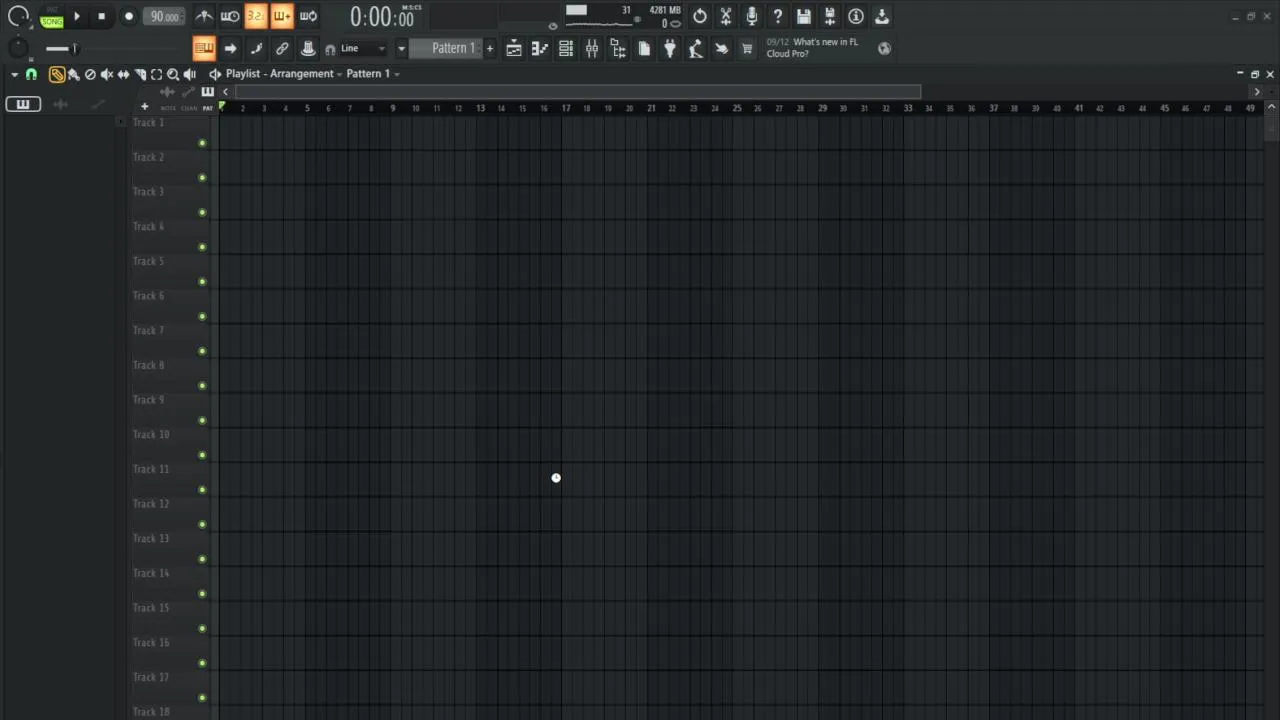Click the 90.000 tempo field
1280x720 pixels.
165,17
